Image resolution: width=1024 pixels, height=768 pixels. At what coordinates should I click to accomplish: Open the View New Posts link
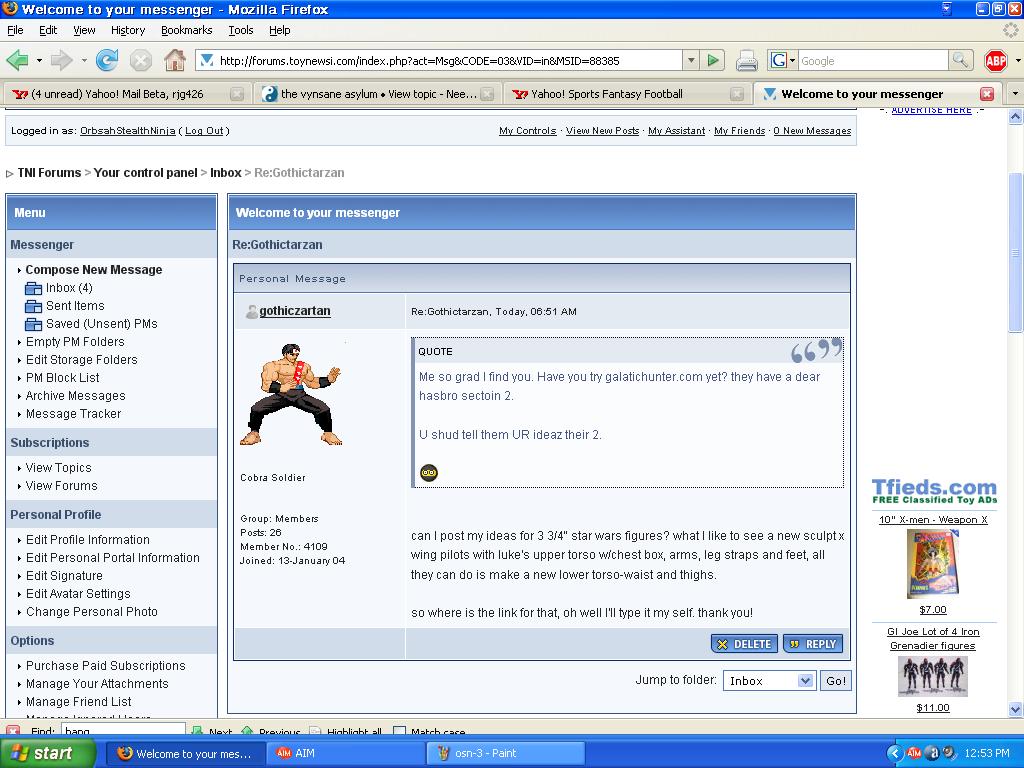tap(602, 131)
